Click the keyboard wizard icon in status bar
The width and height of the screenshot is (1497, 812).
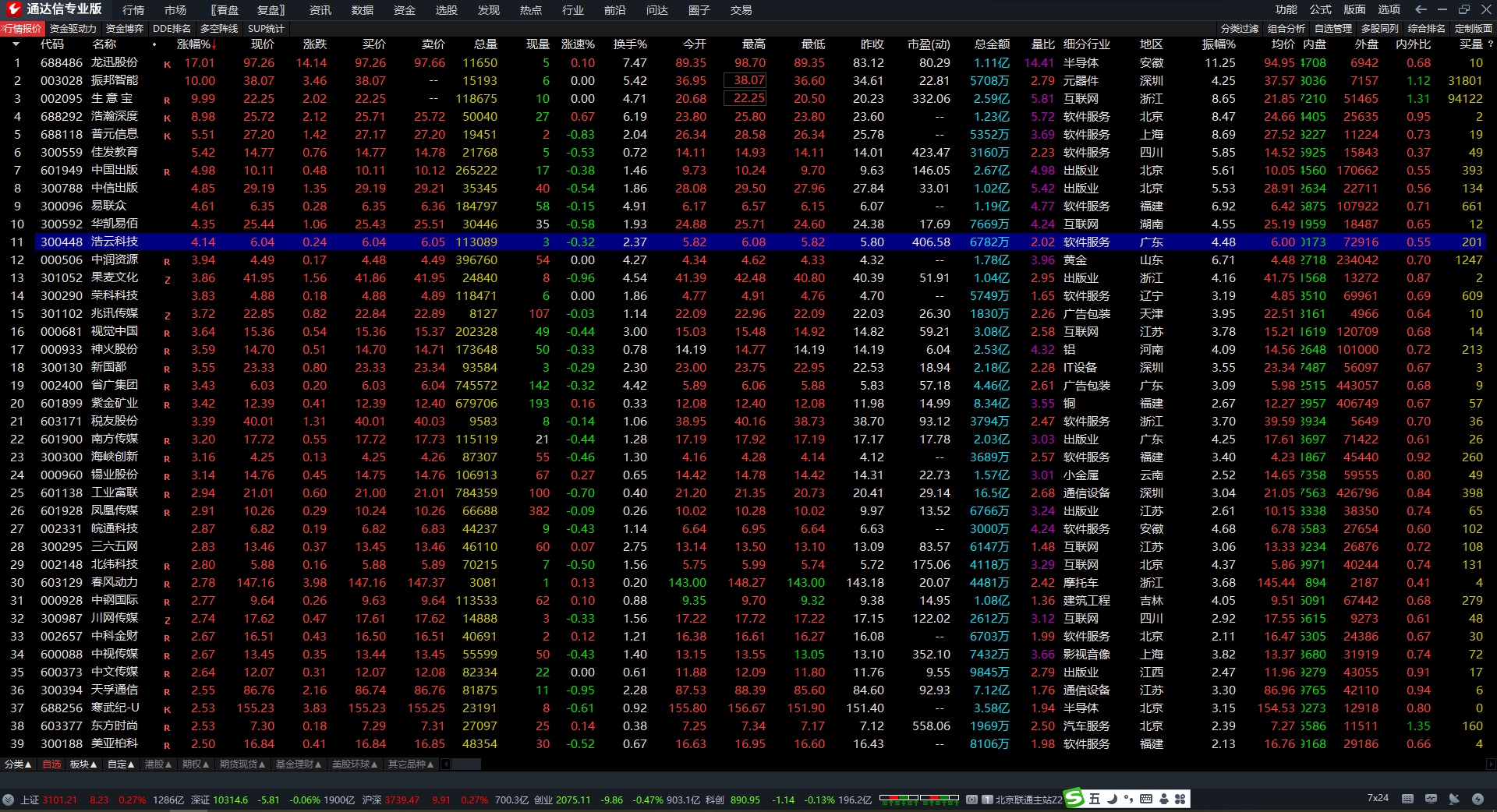tap(1407, 799)
